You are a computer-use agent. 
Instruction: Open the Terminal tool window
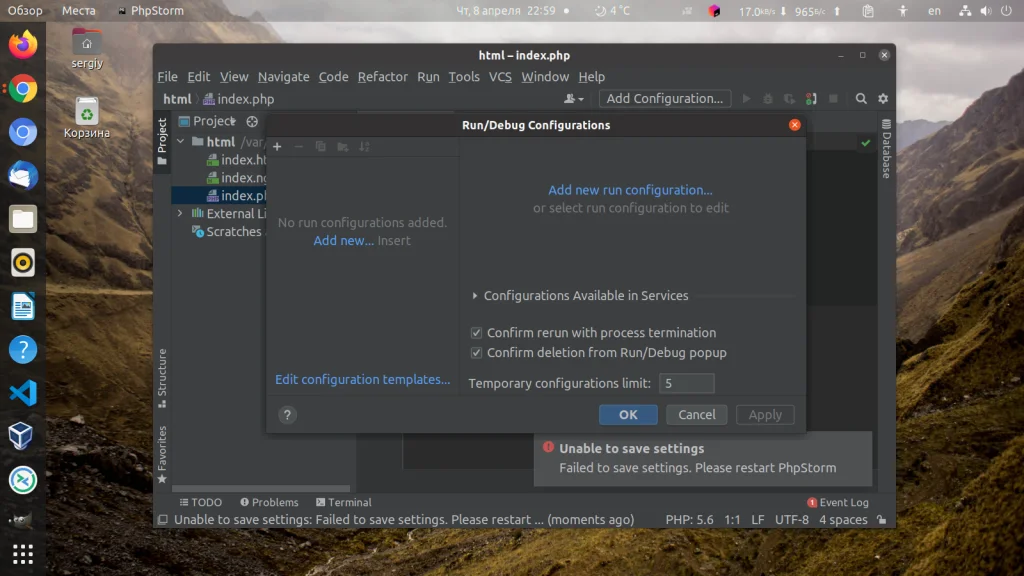(x=344, y=502)
